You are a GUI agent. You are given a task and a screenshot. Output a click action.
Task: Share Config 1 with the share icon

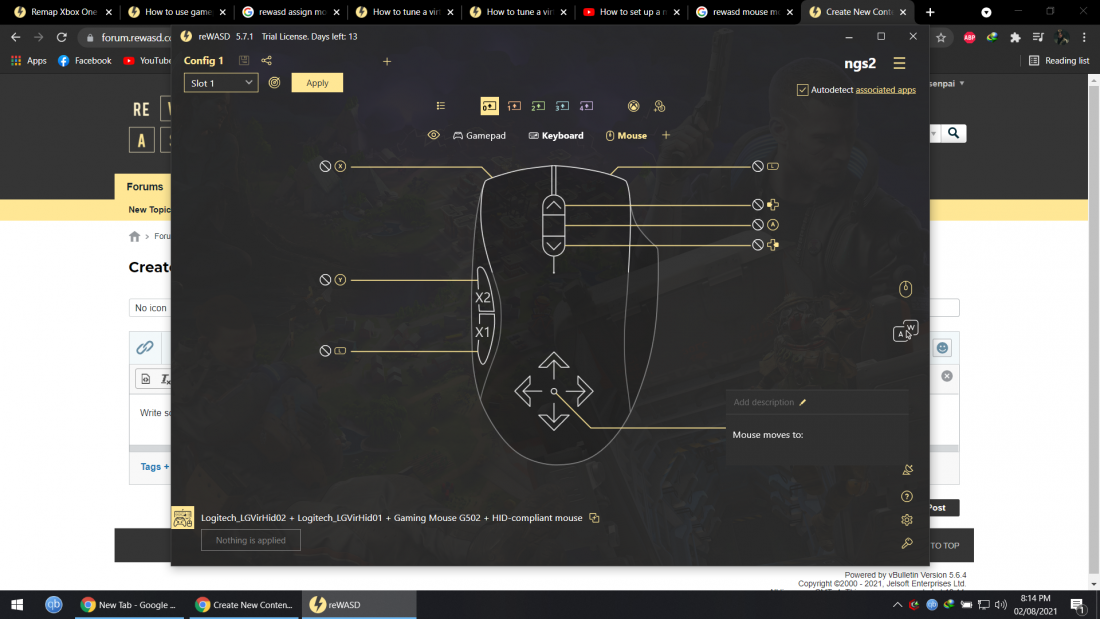point(267,60)
